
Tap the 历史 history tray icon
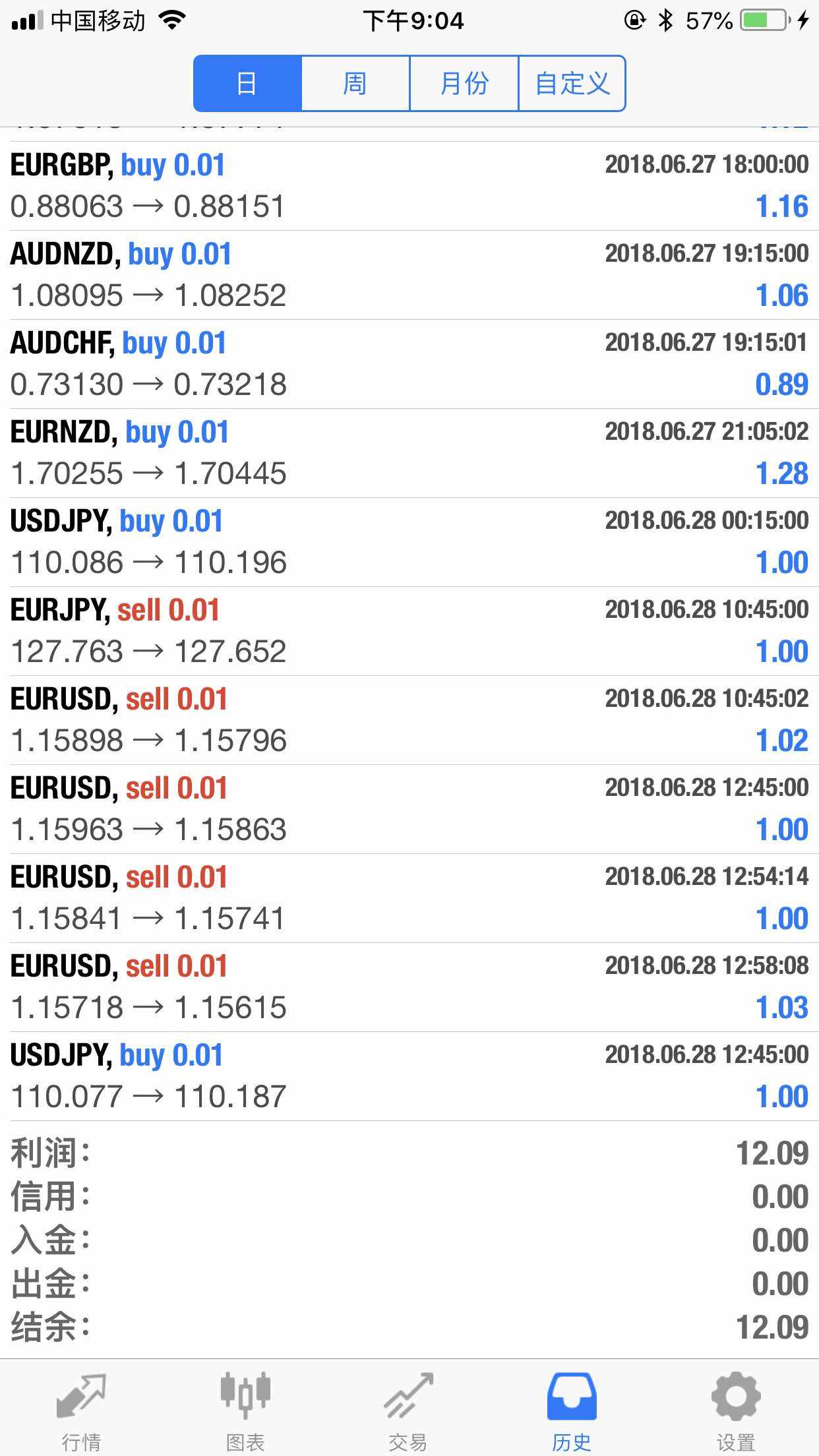point(572,1396)
